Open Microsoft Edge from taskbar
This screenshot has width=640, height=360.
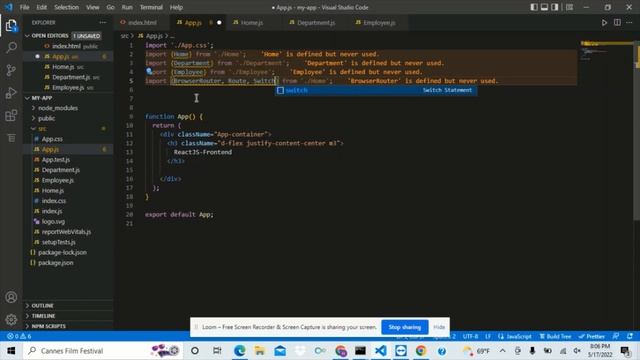[x=240, y=351]
